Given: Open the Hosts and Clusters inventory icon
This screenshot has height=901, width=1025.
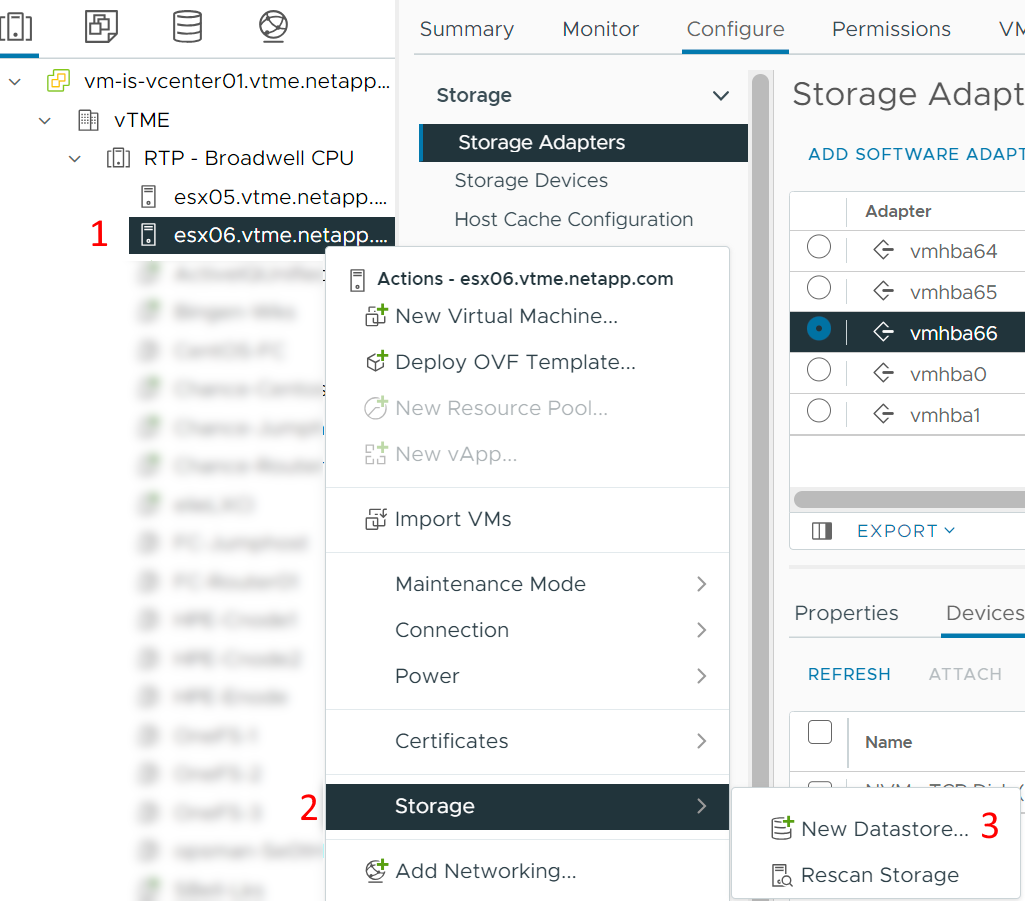Looking at the screenshot, I should [x=16, y=26].
